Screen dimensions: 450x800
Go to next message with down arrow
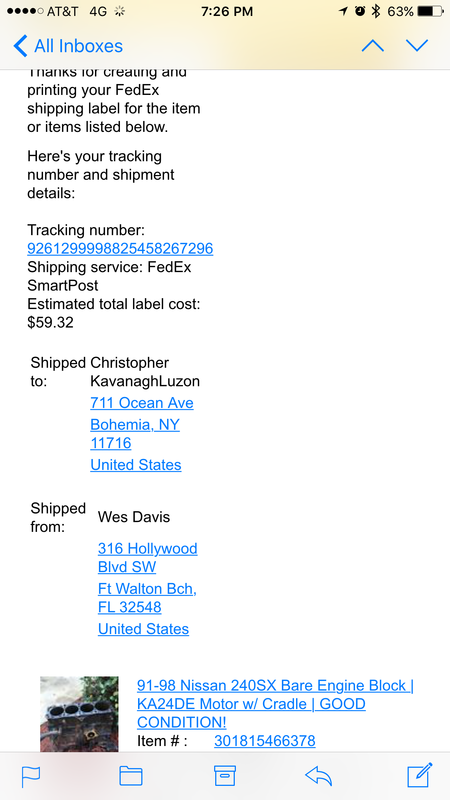pos(417,46)
